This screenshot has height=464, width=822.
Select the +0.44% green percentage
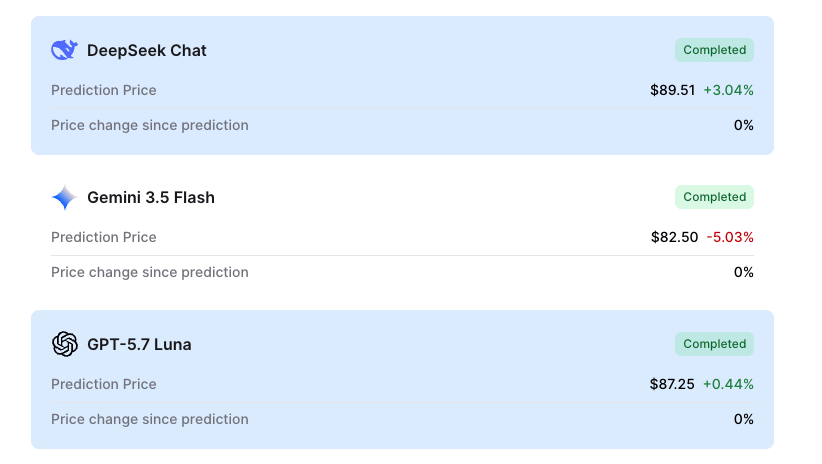click(x=728, y=384)
